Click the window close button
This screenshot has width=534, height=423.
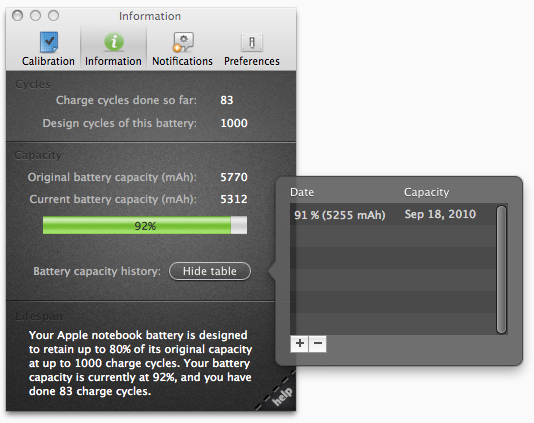coord(17,16)
